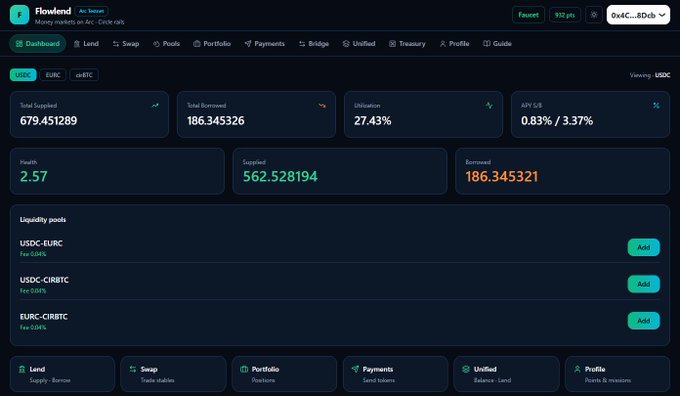The height and width of the screenshot is (396, 680).
Task: Open the Lend Supply - Borrow shortcut card
Action: pos(62,374)
